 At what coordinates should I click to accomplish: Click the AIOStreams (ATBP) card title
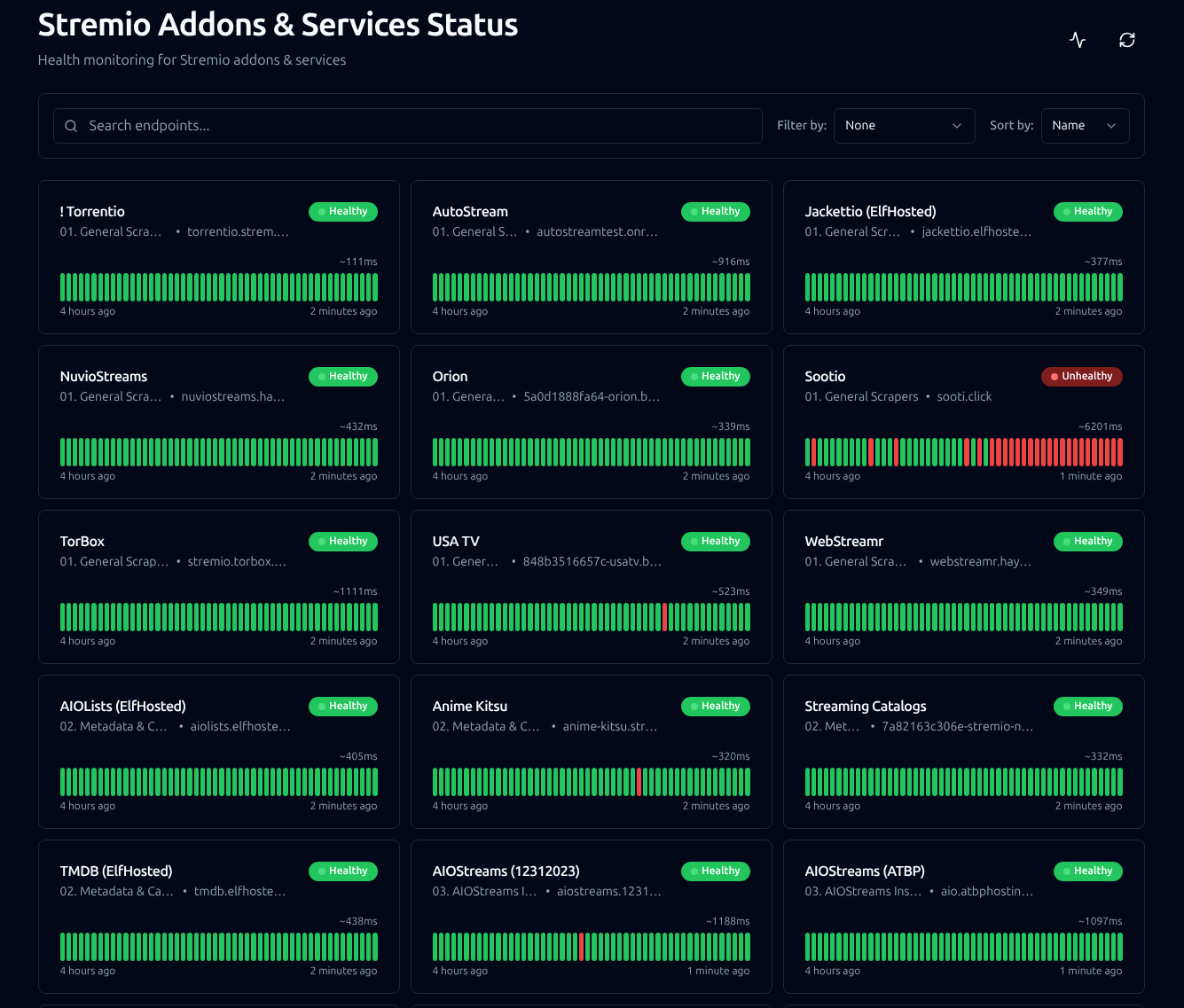click(x=865, y=871)
